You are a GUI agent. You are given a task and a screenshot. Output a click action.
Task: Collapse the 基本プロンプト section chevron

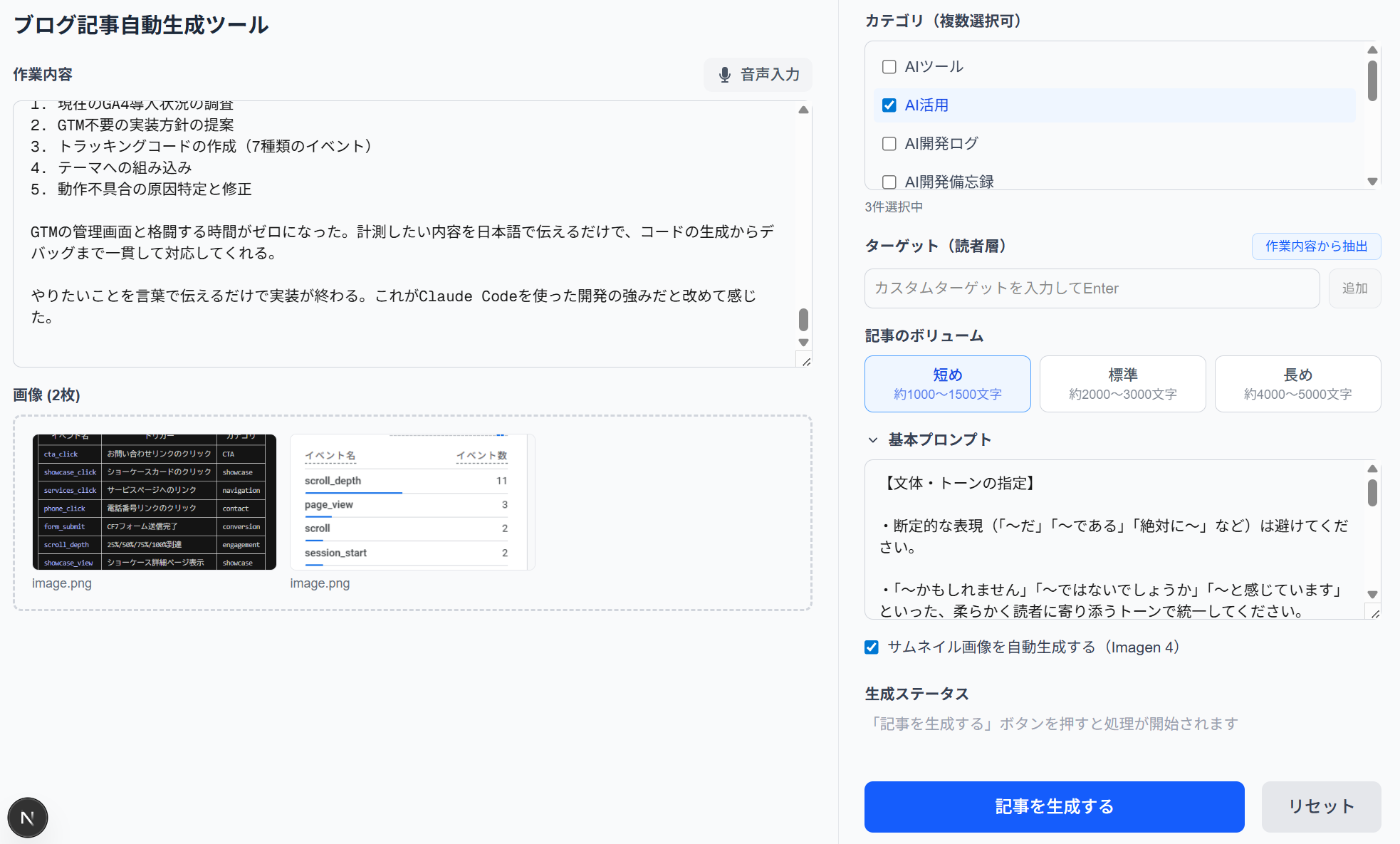click(873, 440)
